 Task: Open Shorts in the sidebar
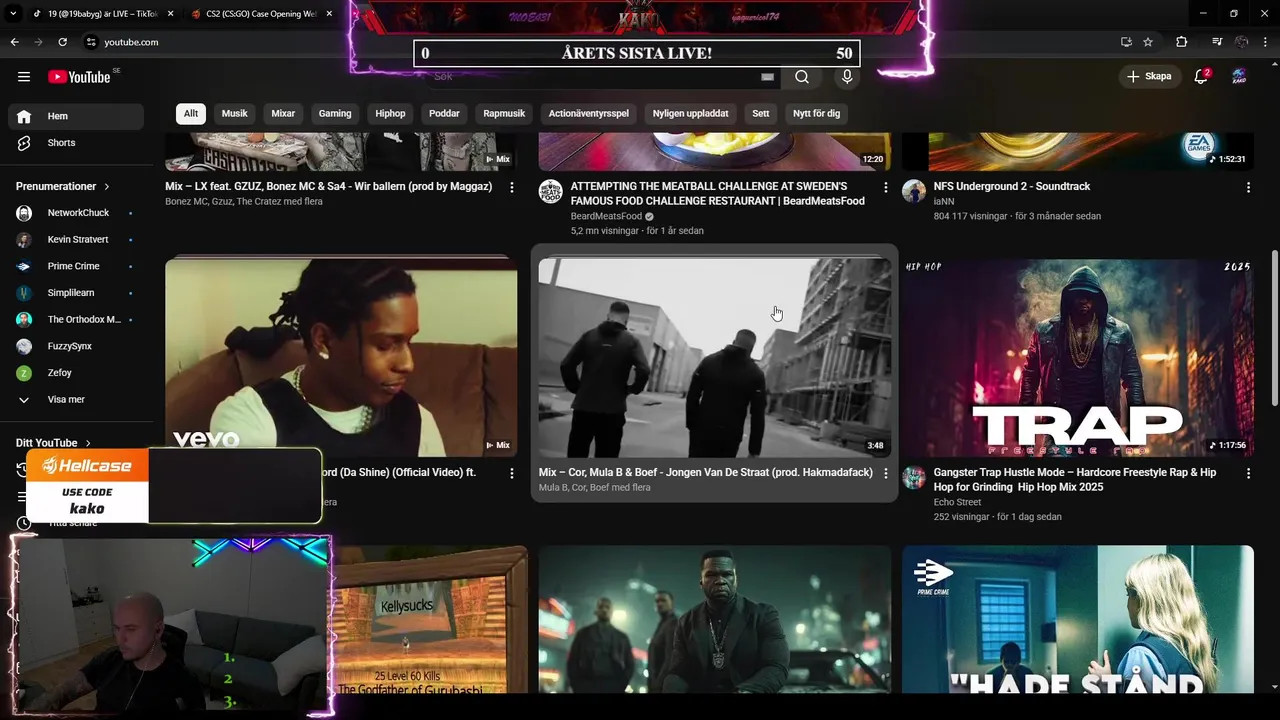click(76, 143)
